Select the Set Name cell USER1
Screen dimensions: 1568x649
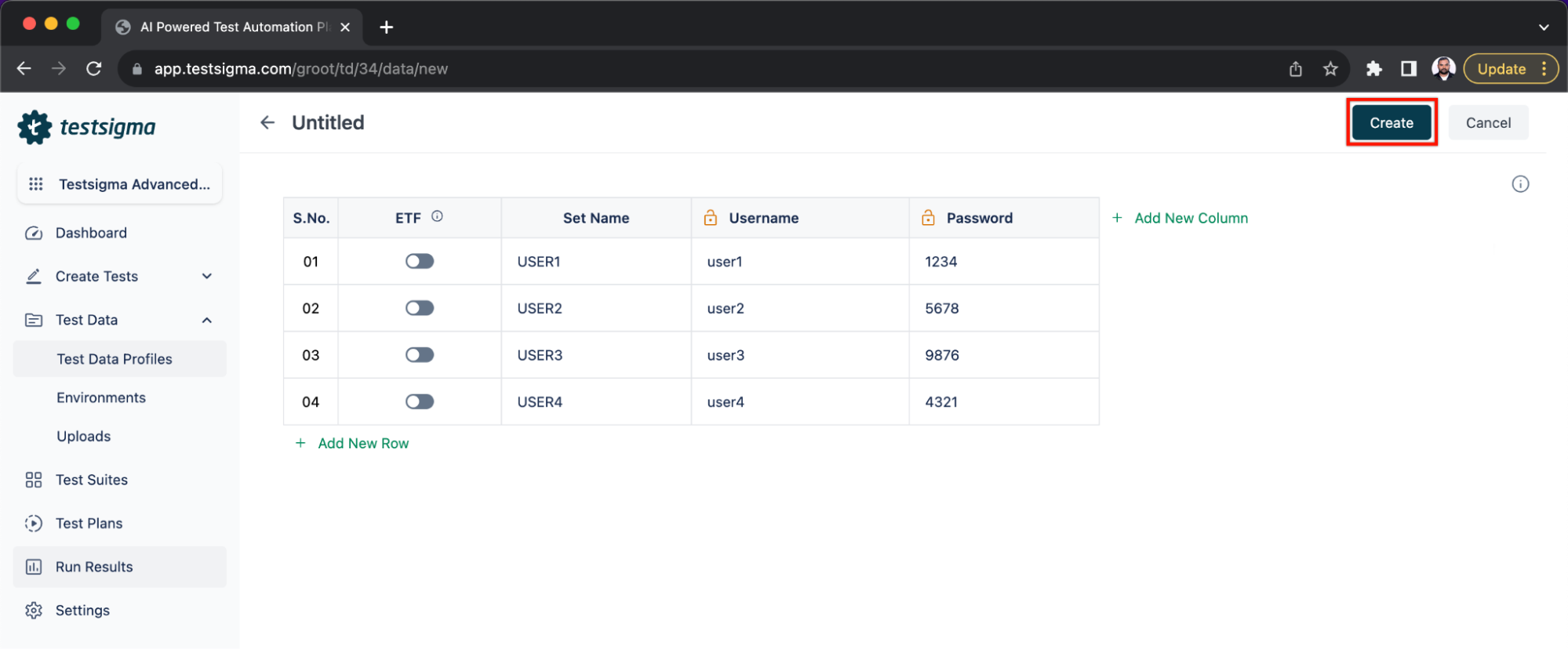coord(596,261)
